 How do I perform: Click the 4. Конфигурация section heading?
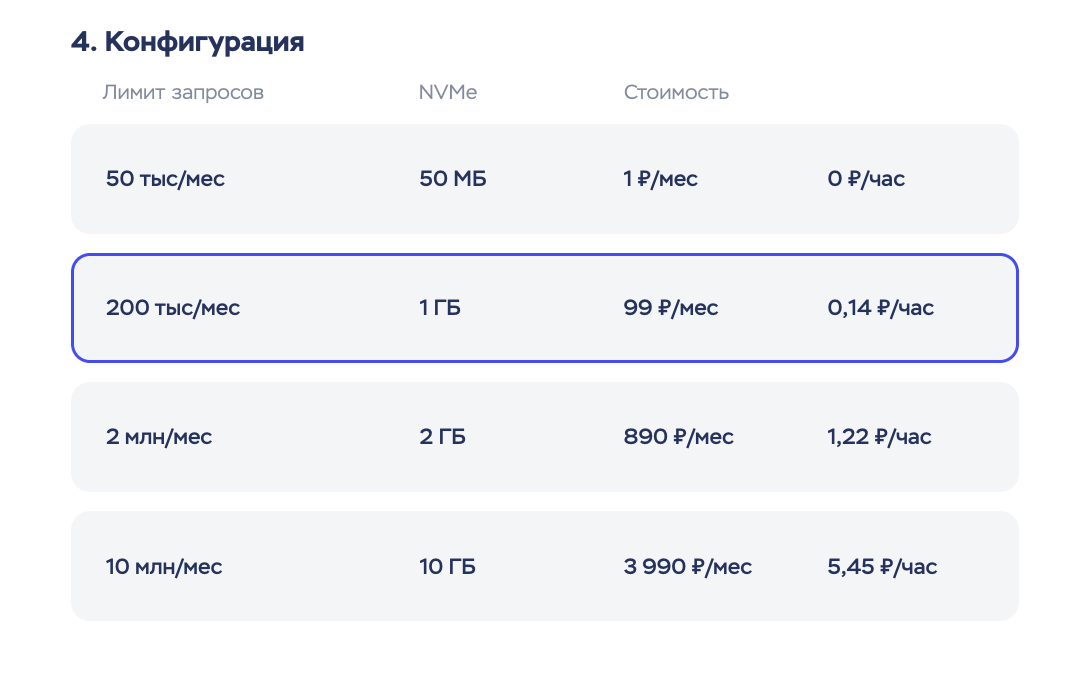[x=187, y=42]
